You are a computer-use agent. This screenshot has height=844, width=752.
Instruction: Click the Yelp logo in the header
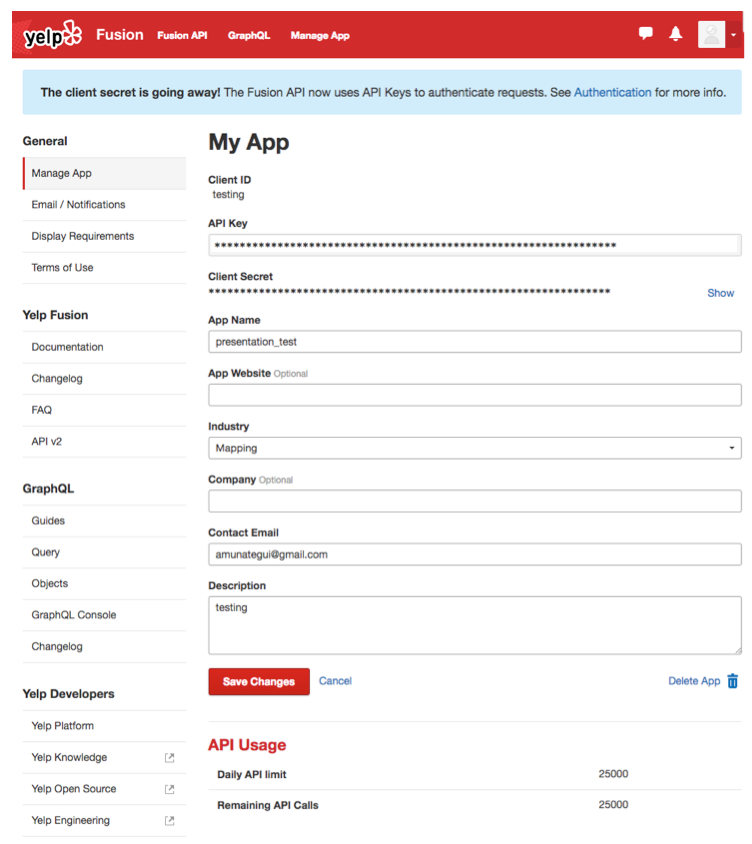(x=52, y=36)
